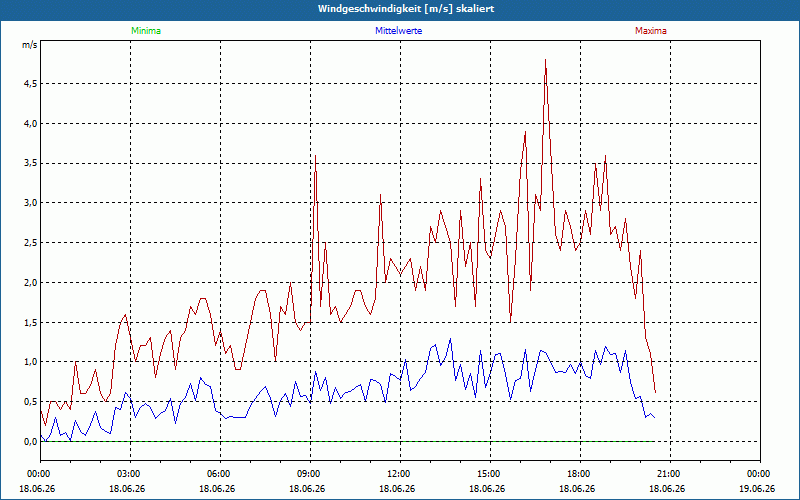Click the red Maxima legend label
800x500 pixels.
pos(651,31)
